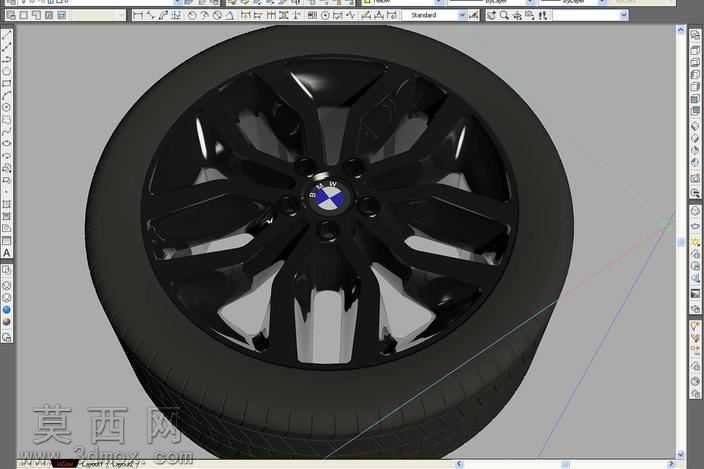
Task: Select the Polyline drawing tool
Action: coord(7,59)
